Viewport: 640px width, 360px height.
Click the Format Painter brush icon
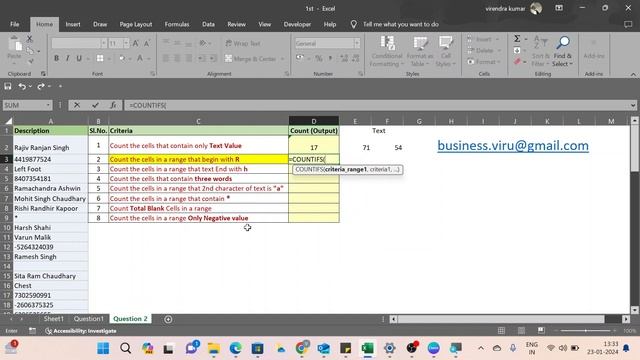30,61
